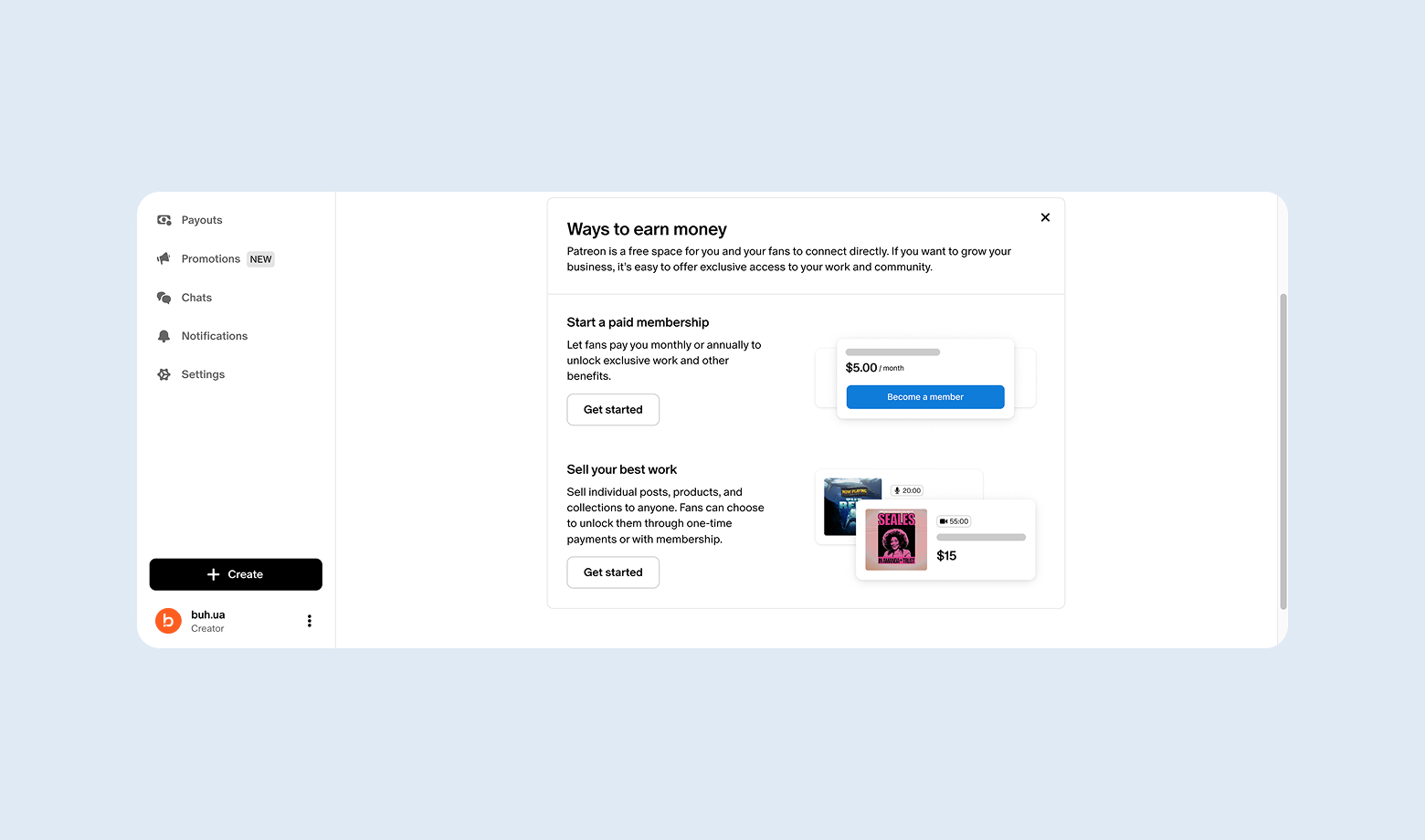Click the pink Seales album thumbnail

[x=896, y=539]
